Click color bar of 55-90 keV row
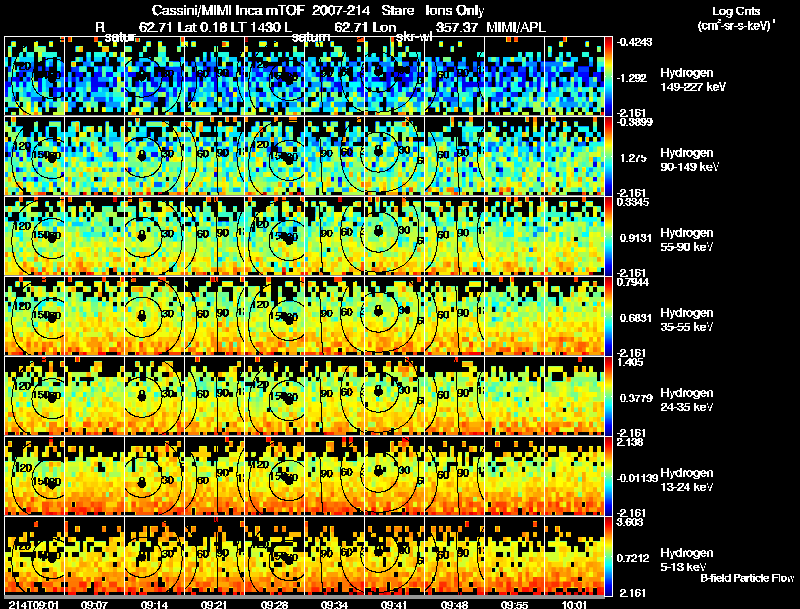 pyautogui.click(x=608, y=236)
